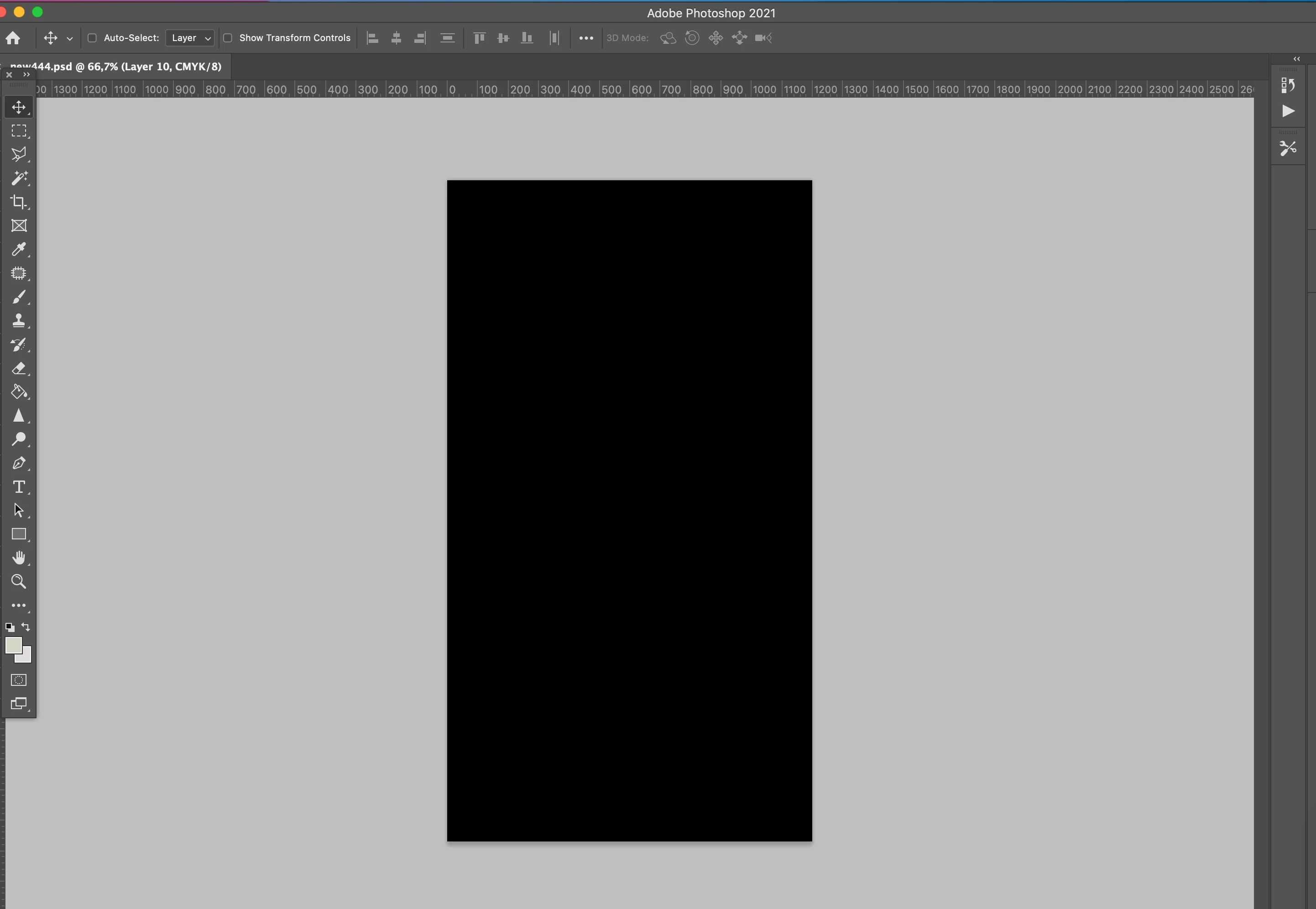This screenshot has height=909, width=1316.
Task: Toggle Show Transform Controls checkbox
Action: pos(228,38)
